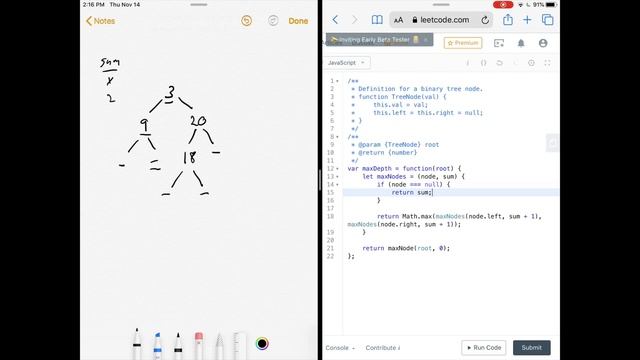Open a new Safari tab
The image size is (640, 360).
(527, 20)
